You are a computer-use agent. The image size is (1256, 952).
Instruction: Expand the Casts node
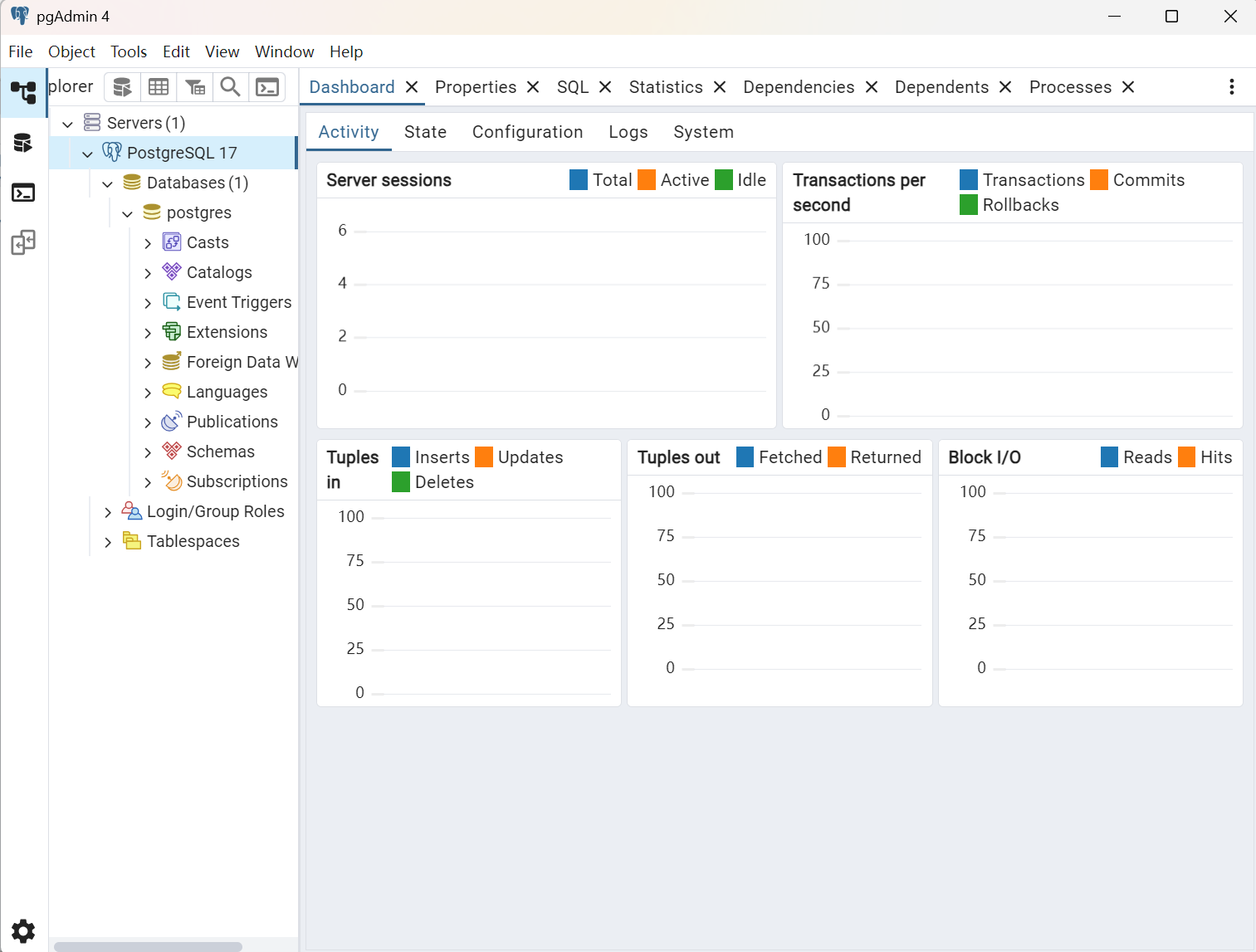[x=148, y=243]
